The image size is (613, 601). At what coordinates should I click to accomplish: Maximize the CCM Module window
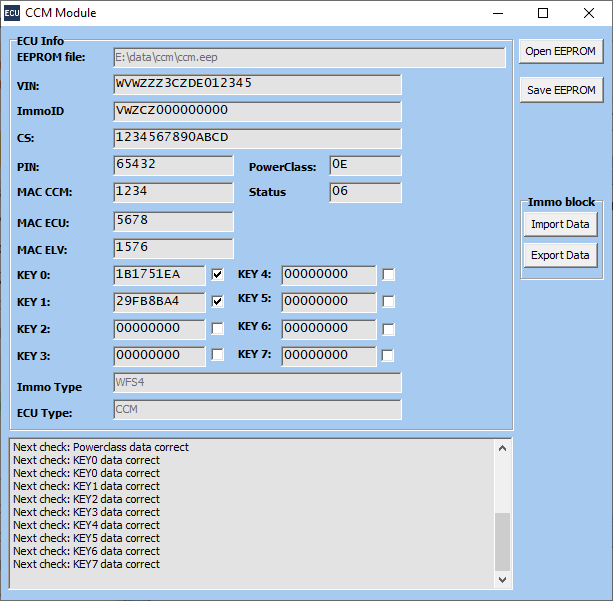(543, 13)
